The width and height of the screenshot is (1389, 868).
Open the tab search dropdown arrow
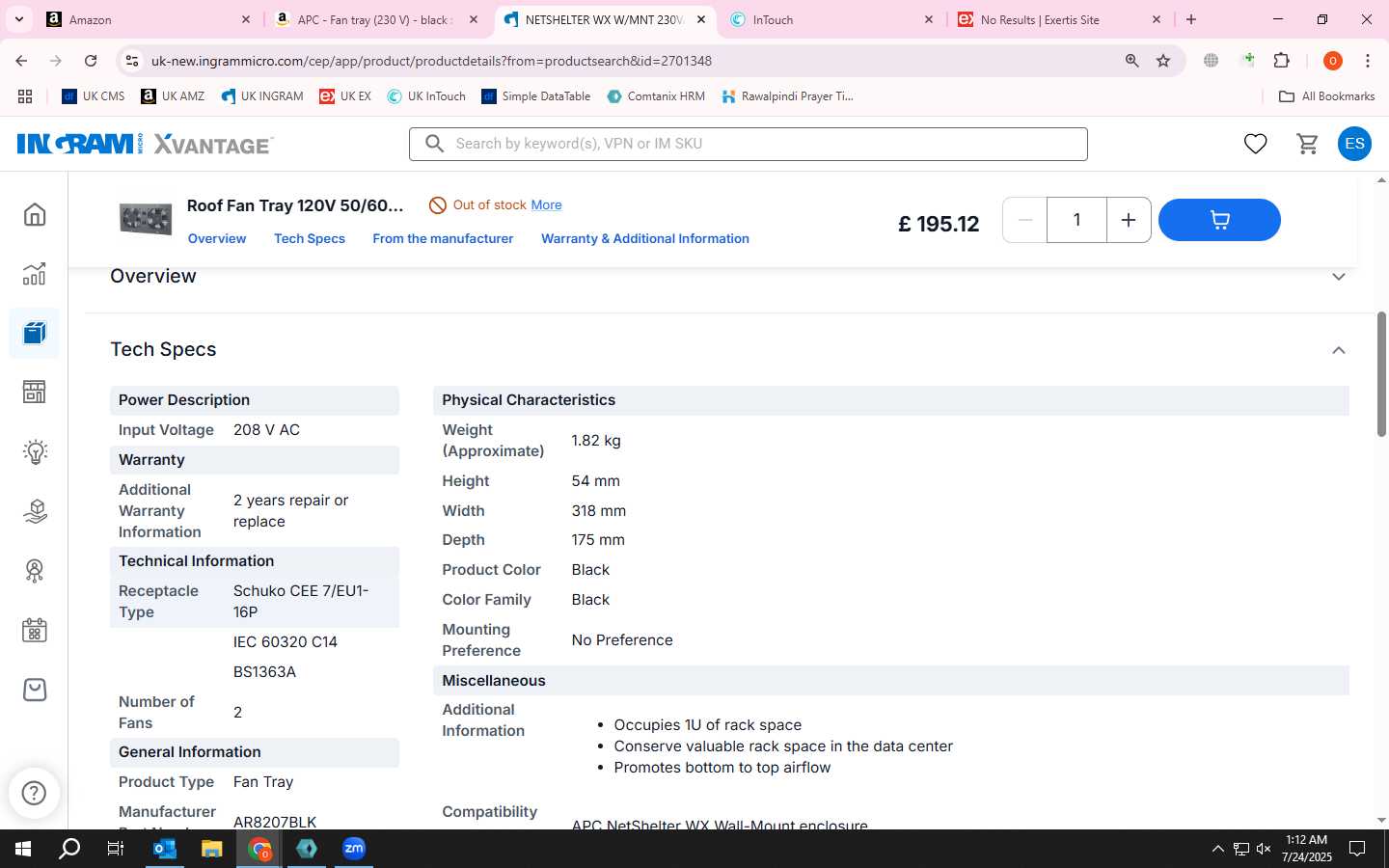coord(18,19)
